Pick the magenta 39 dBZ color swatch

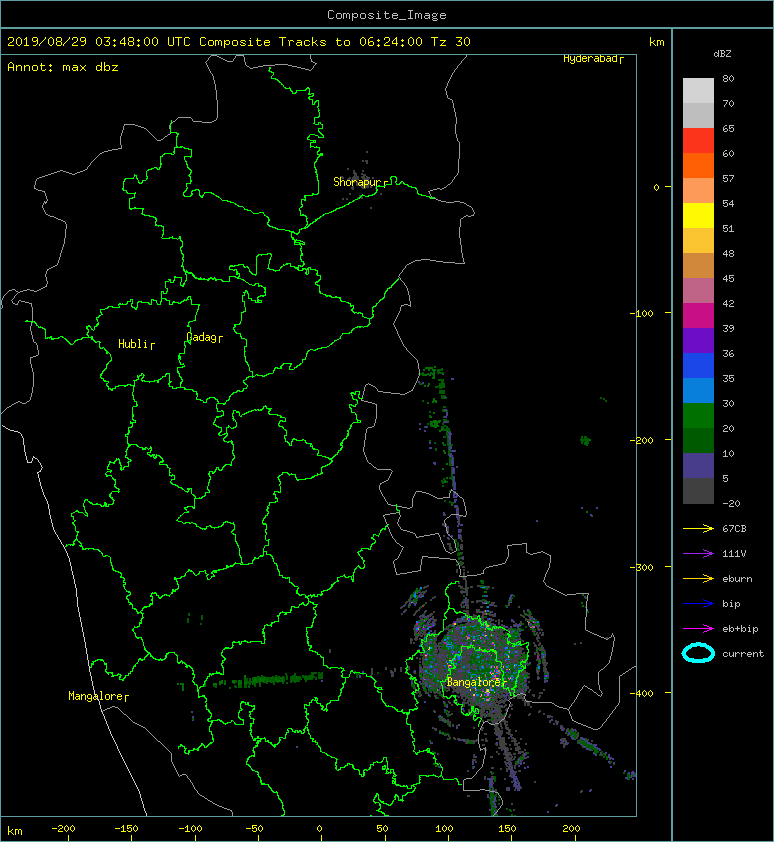(698, 316)
